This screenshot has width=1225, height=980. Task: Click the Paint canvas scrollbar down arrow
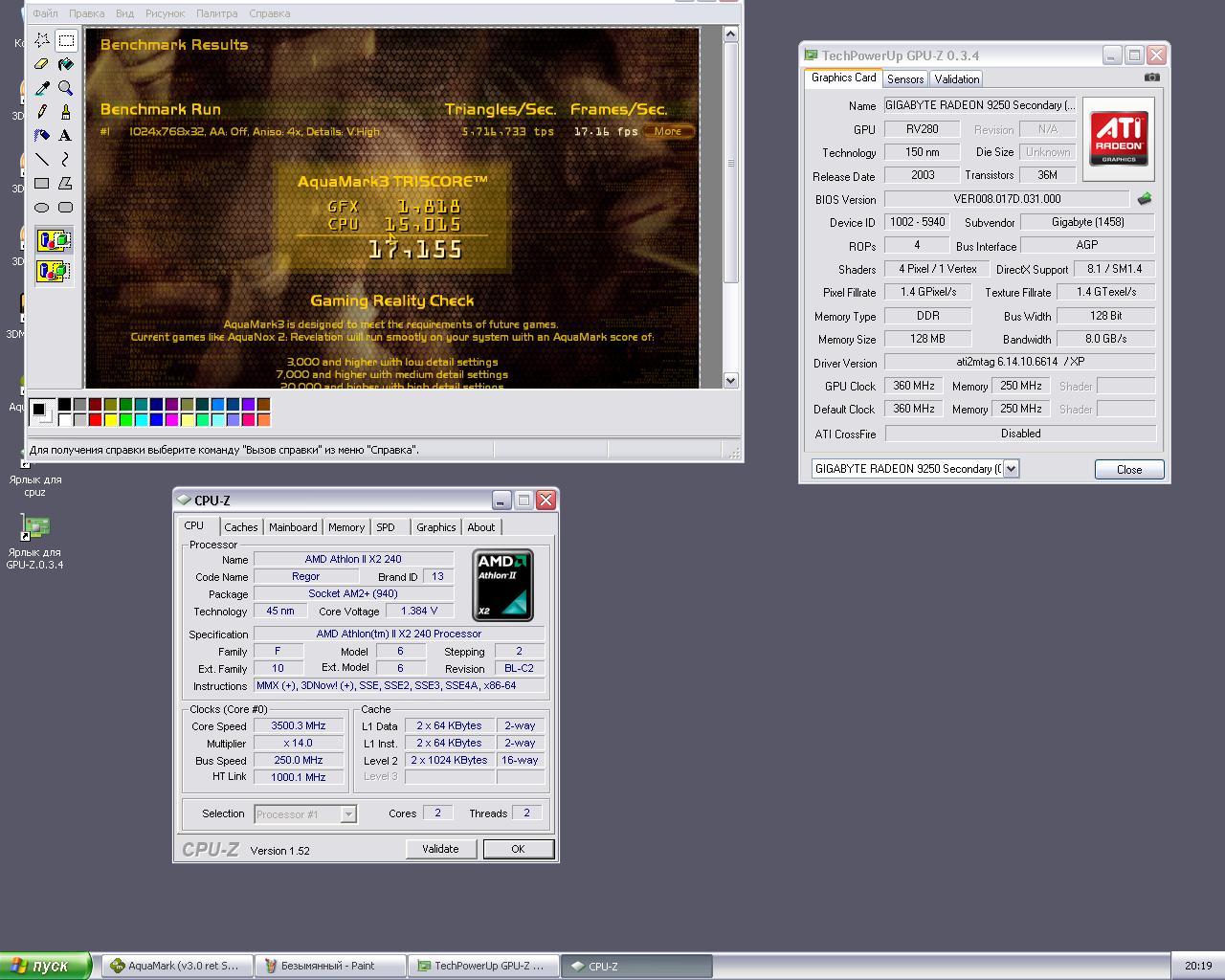(731, 380)
